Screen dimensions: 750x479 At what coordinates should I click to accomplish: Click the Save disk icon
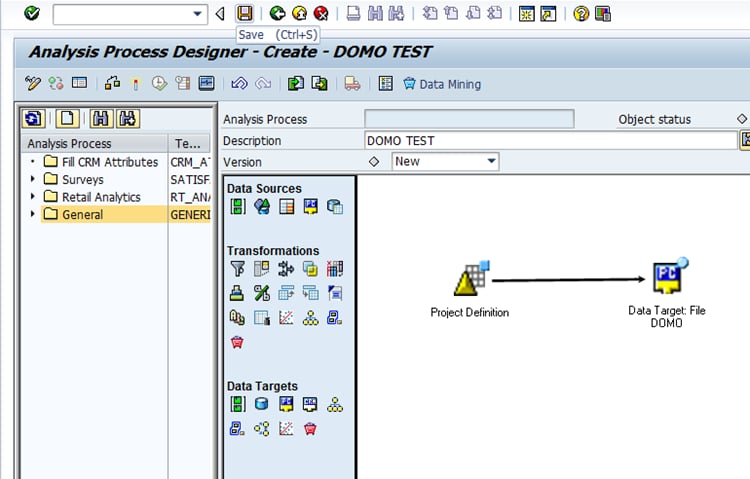[x=244, y=13]
